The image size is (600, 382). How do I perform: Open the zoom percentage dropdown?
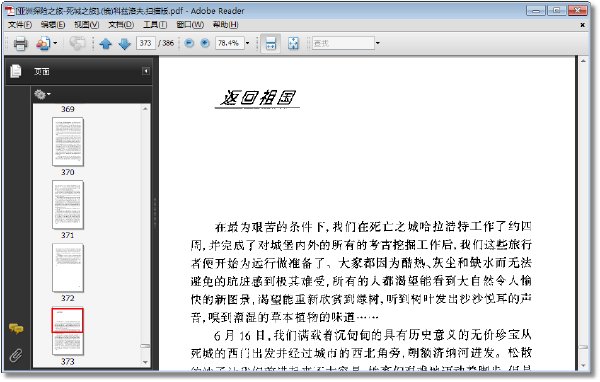[x=248, y=43]
